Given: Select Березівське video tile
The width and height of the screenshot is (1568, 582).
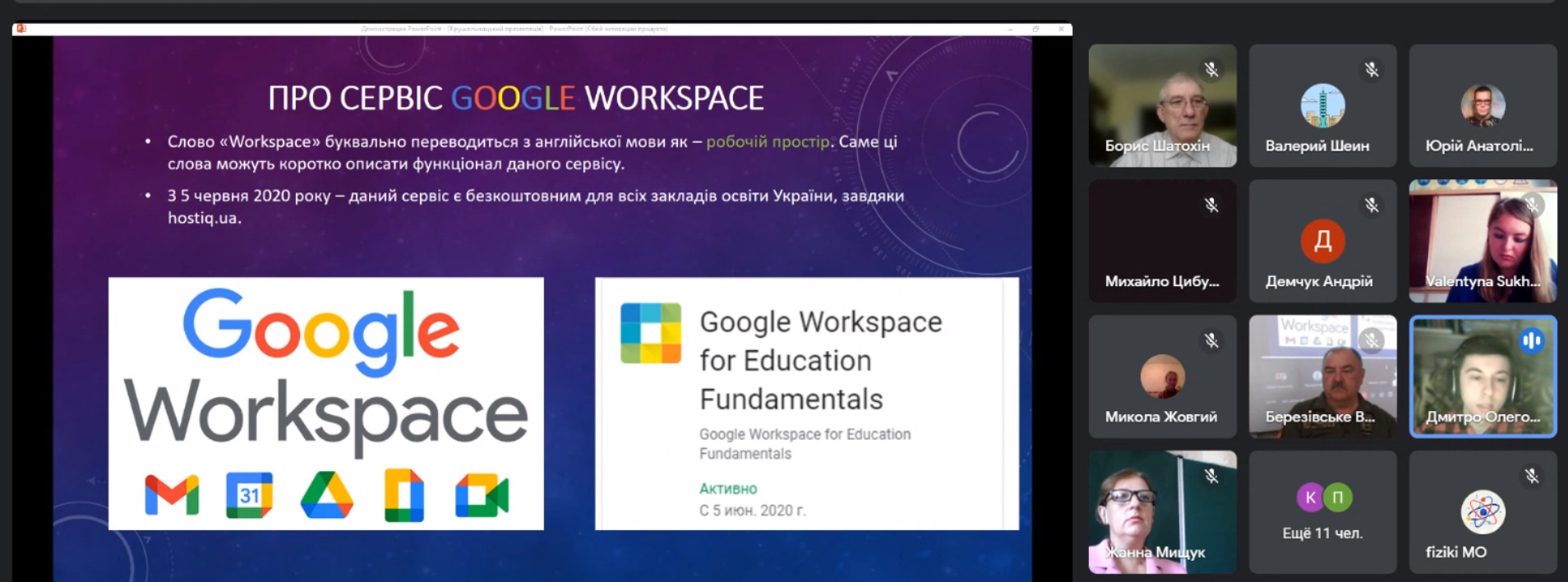Looking at the screenshot, I should [x=1322, y=376].
